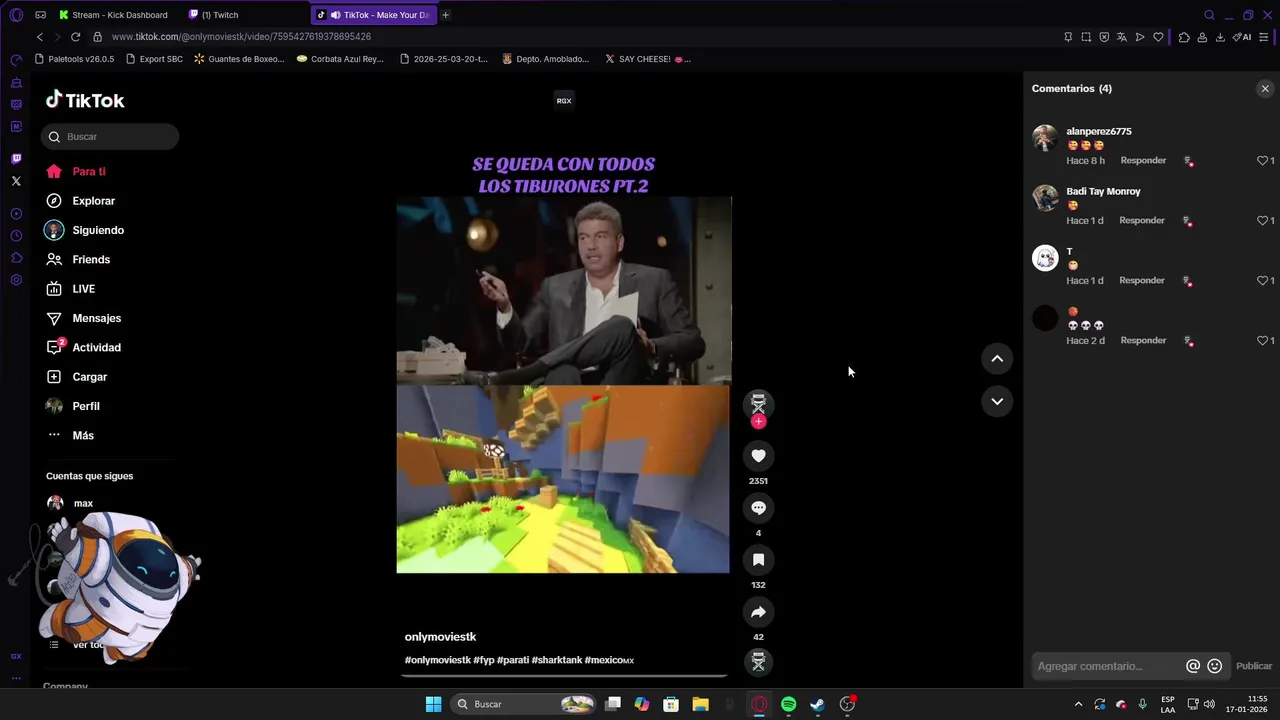
Task: Open the Windows Start menu
Action: pyautogui.click(x=433, y=704)
